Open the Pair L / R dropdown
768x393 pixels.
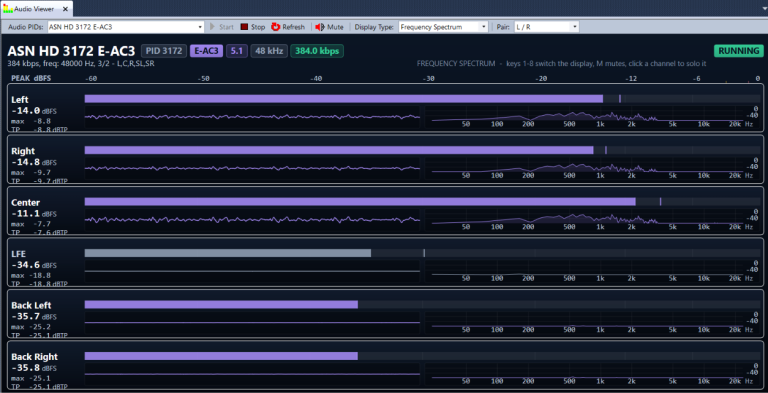point(575,27)
